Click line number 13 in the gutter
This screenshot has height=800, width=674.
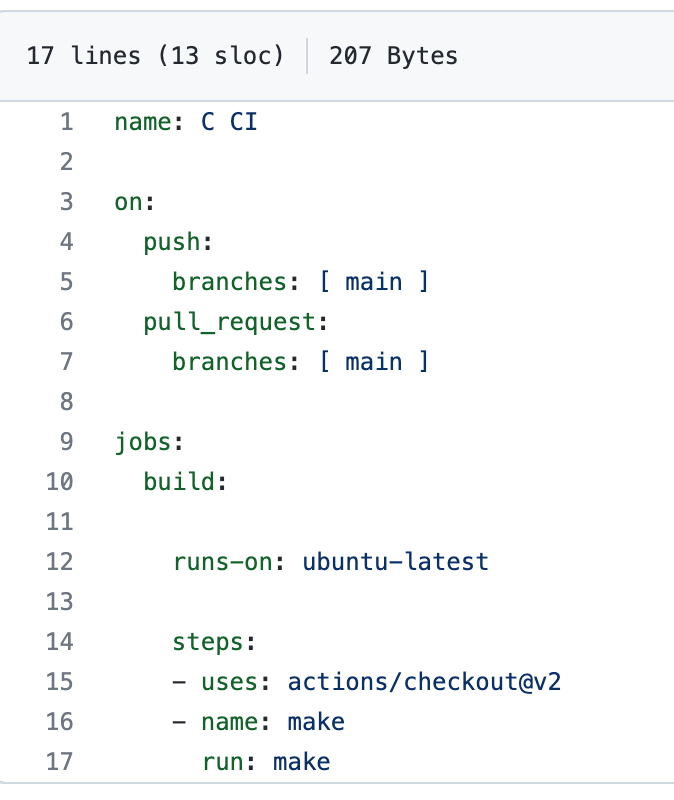pos(60,602)
